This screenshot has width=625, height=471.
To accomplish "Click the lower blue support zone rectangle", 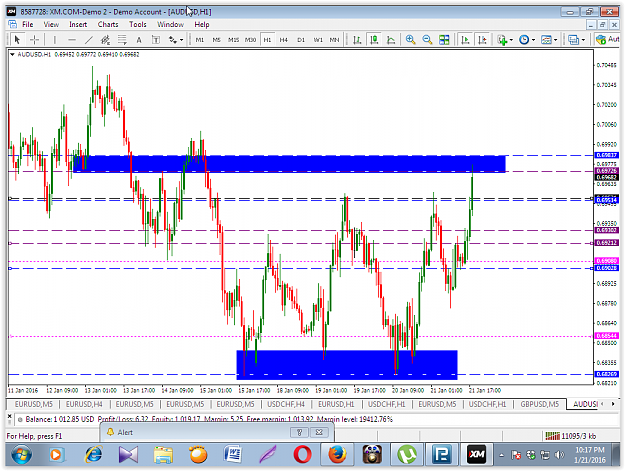I will (x=347, y=363).
